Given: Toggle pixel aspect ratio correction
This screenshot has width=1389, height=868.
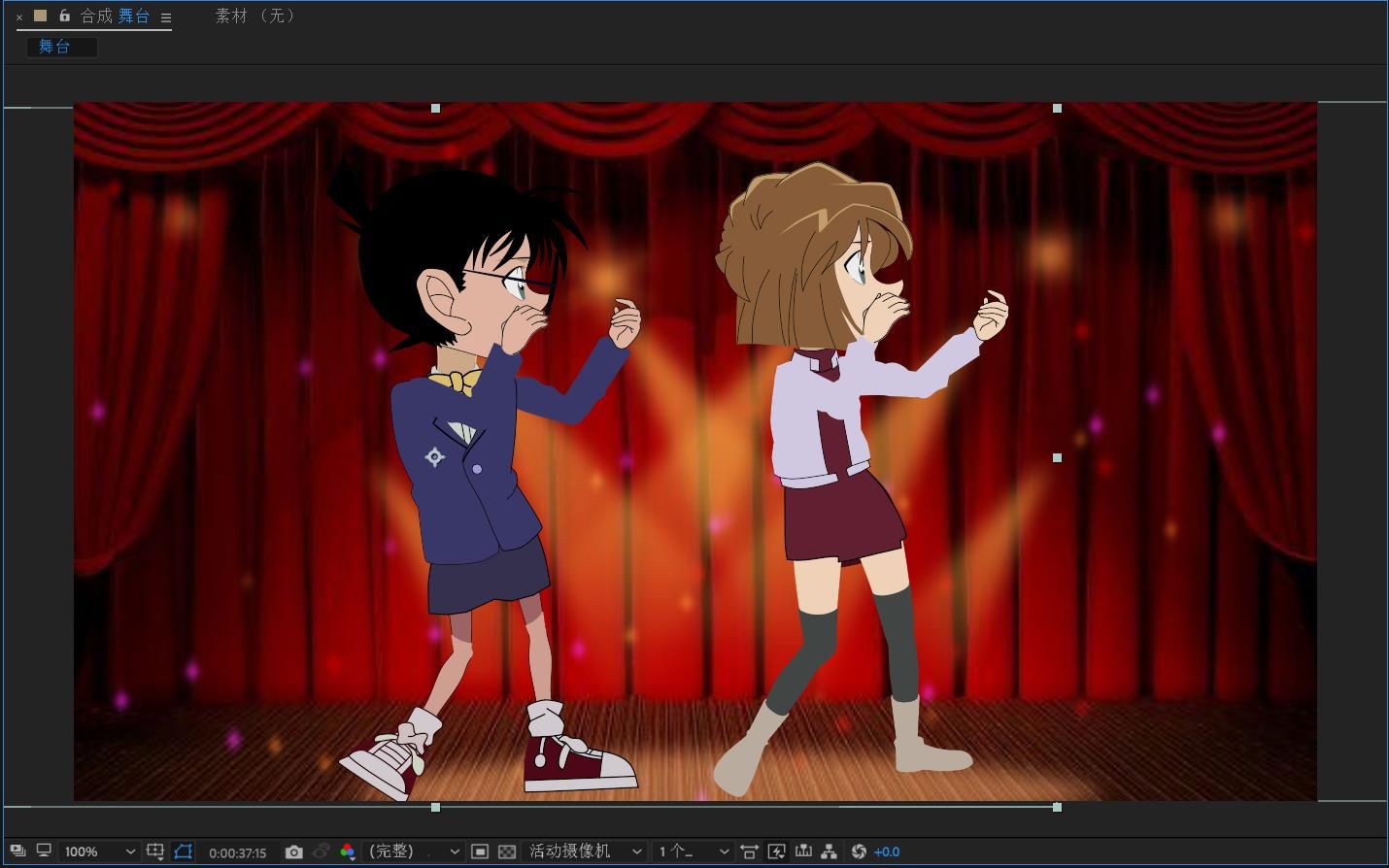Looking at the screenshot, I should click(749, 851).
